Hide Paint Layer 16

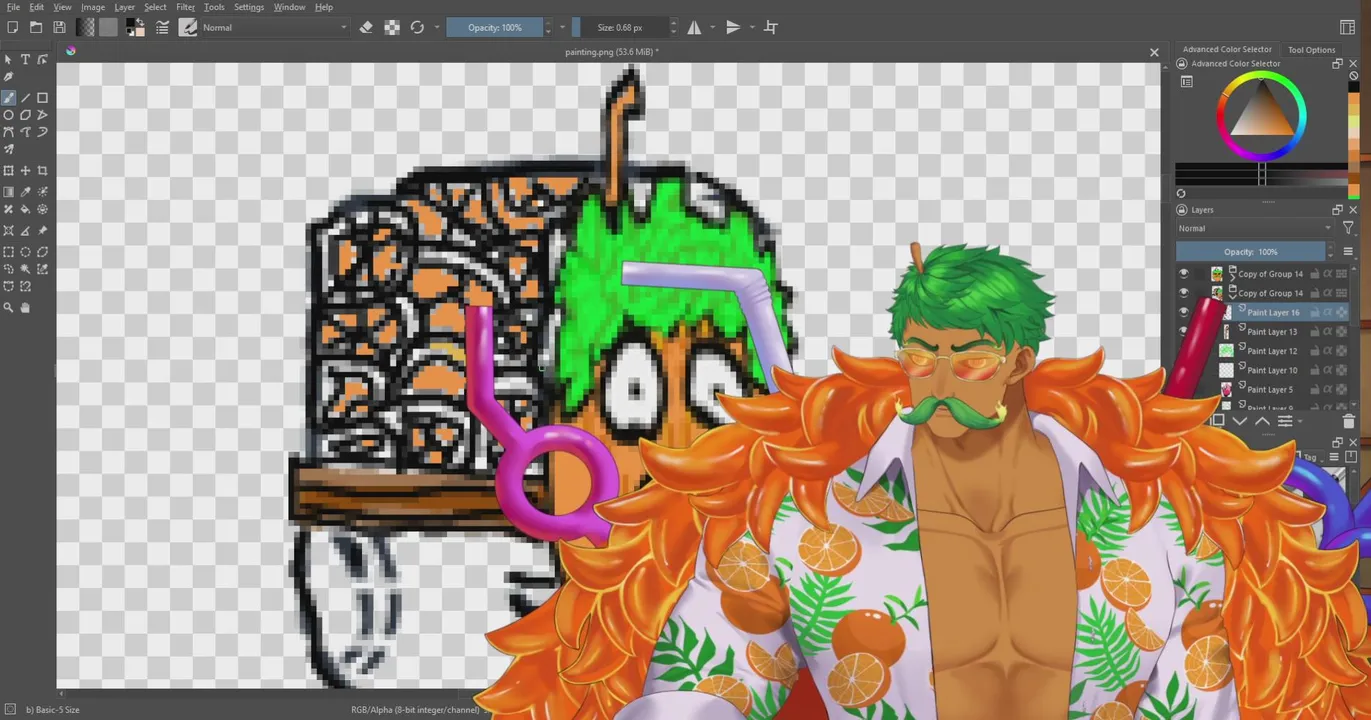(1184, 312)
